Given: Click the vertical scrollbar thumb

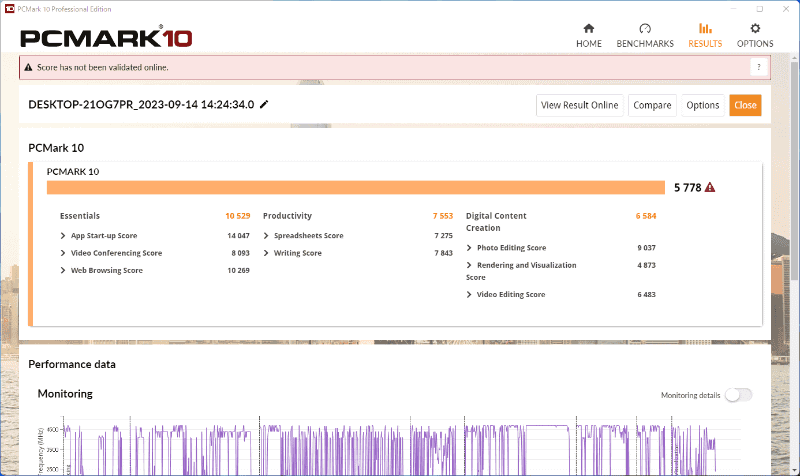Looking at the screenshot, I should [794, 171].
